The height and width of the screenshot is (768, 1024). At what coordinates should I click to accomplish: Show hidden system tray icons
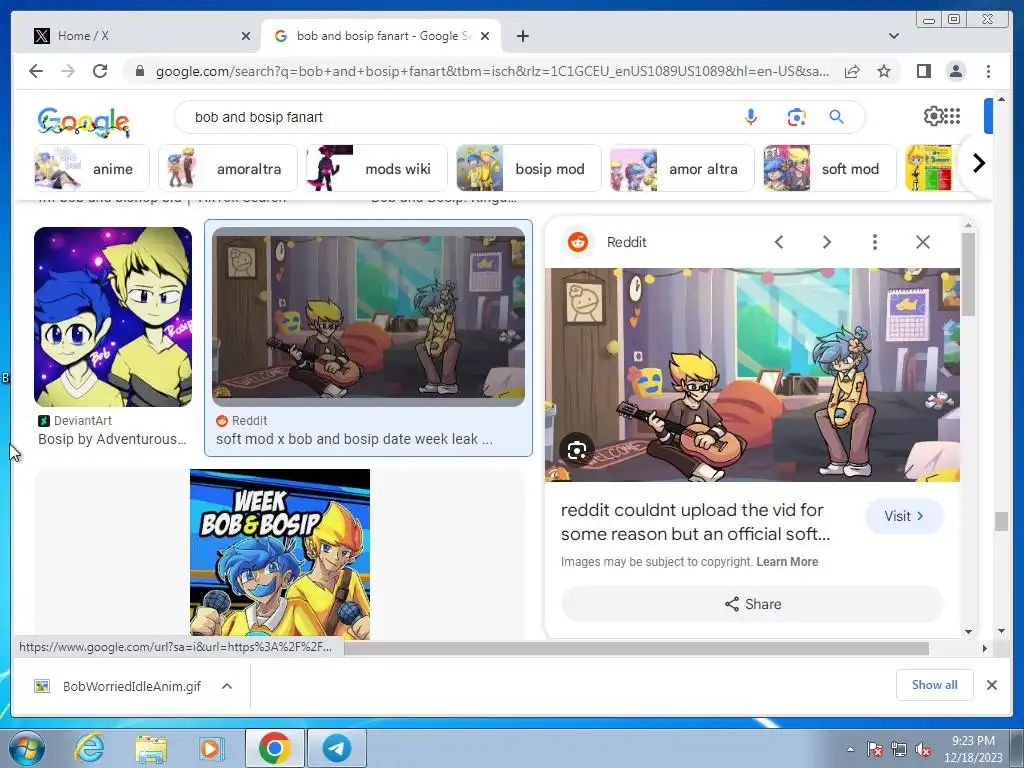[850, 749]
